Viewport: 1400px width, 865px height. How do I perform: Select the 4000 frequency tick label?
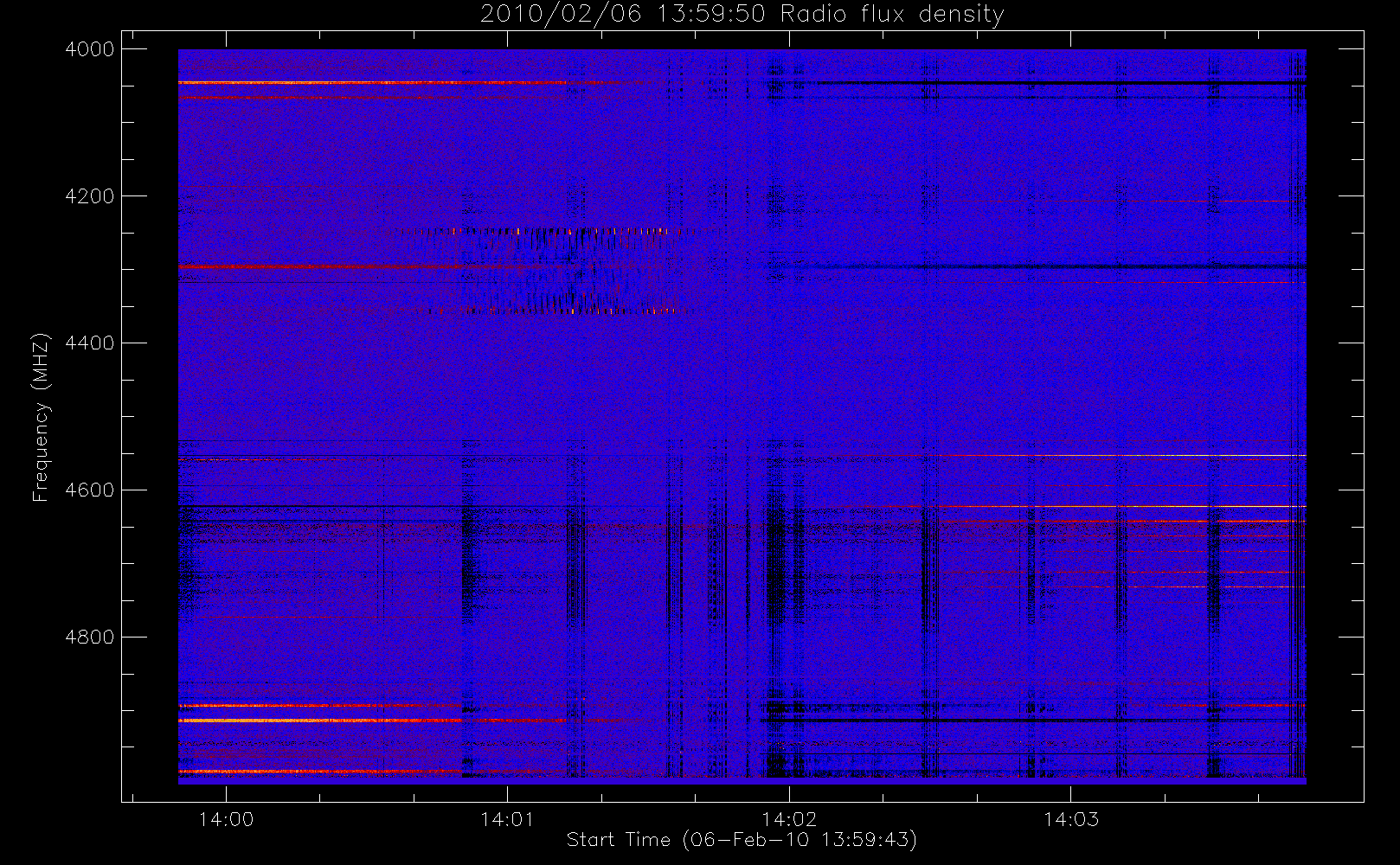click(90, 49)
